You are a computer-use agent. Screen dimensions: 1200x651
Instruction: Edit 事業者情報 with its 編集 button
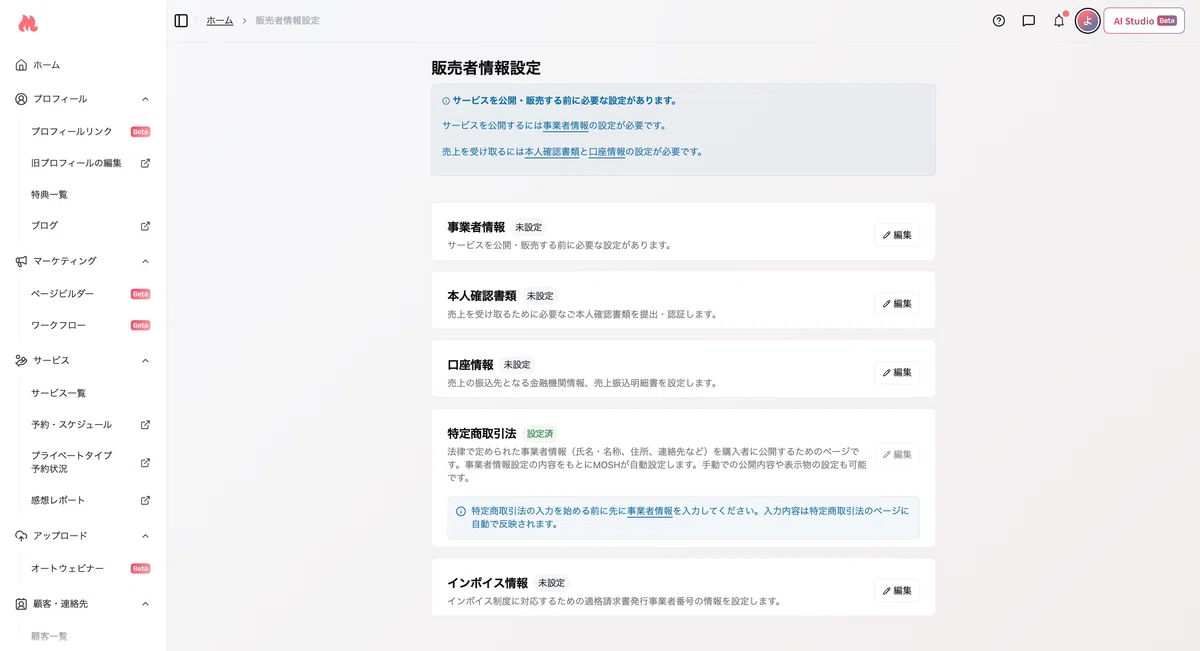[x=897, y=235]
